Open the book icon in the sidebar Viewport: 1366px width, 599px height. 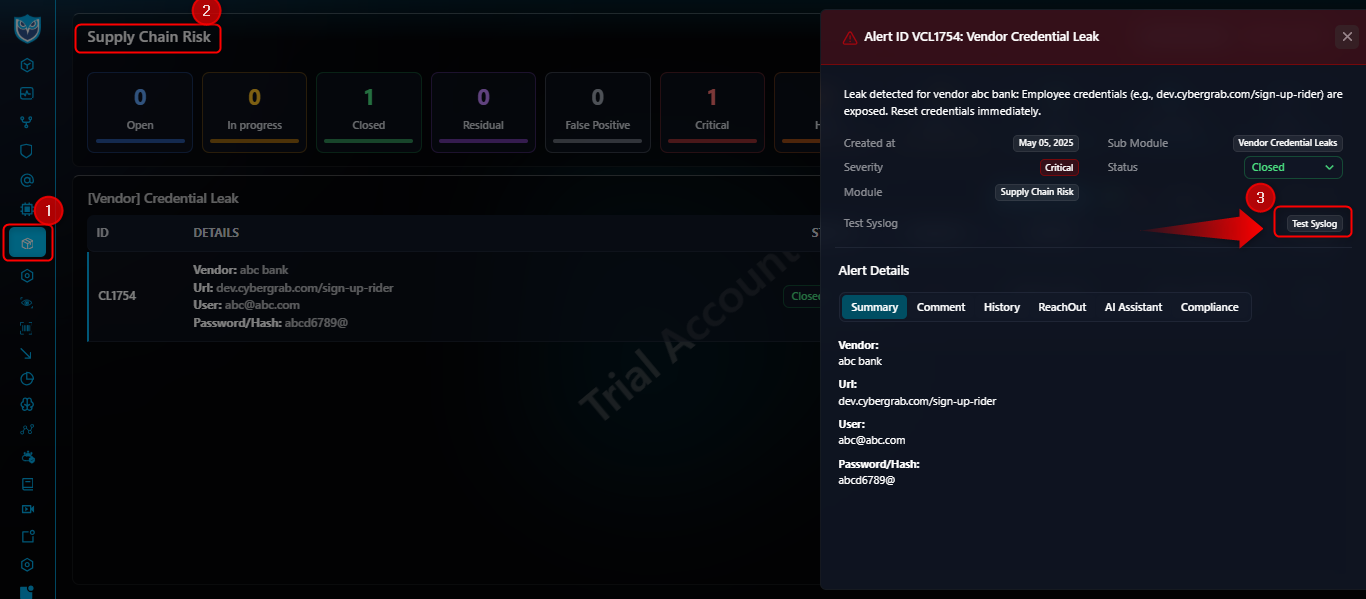point(28,484)
